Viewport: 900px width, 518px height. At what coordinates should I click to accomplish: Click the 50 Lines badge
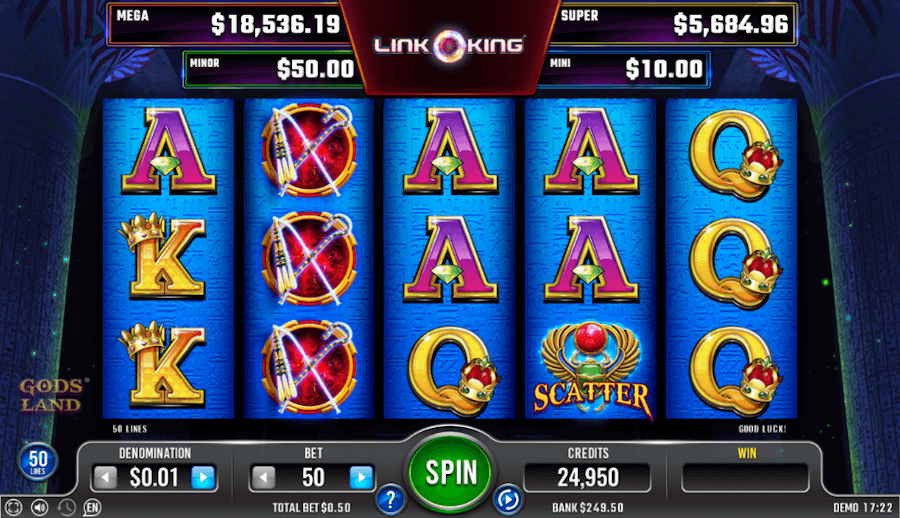(38, 461)
